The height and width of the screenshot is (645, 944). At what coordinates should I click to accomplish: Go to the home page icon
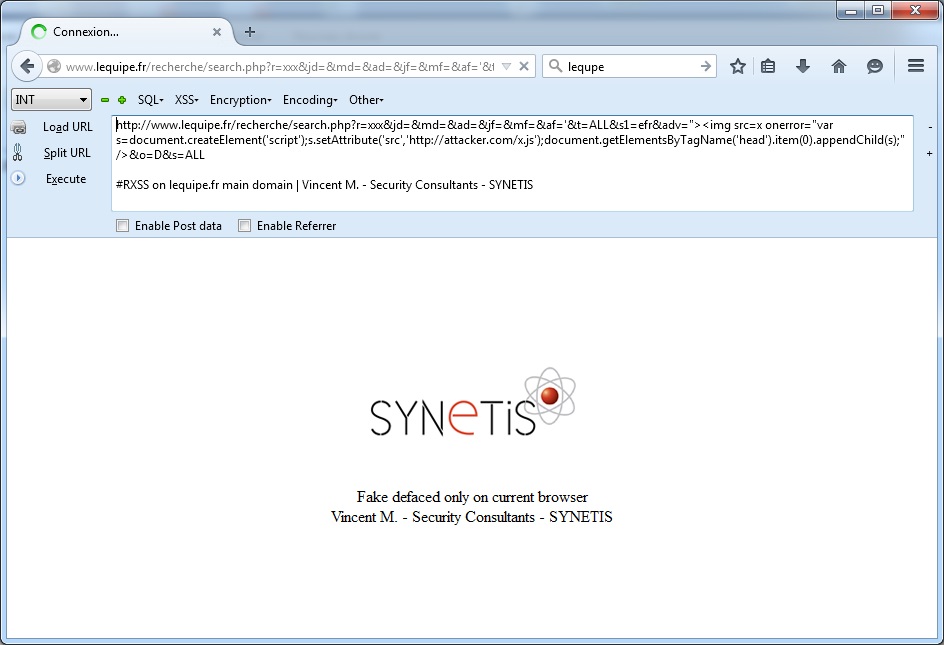tap(839, 66)
